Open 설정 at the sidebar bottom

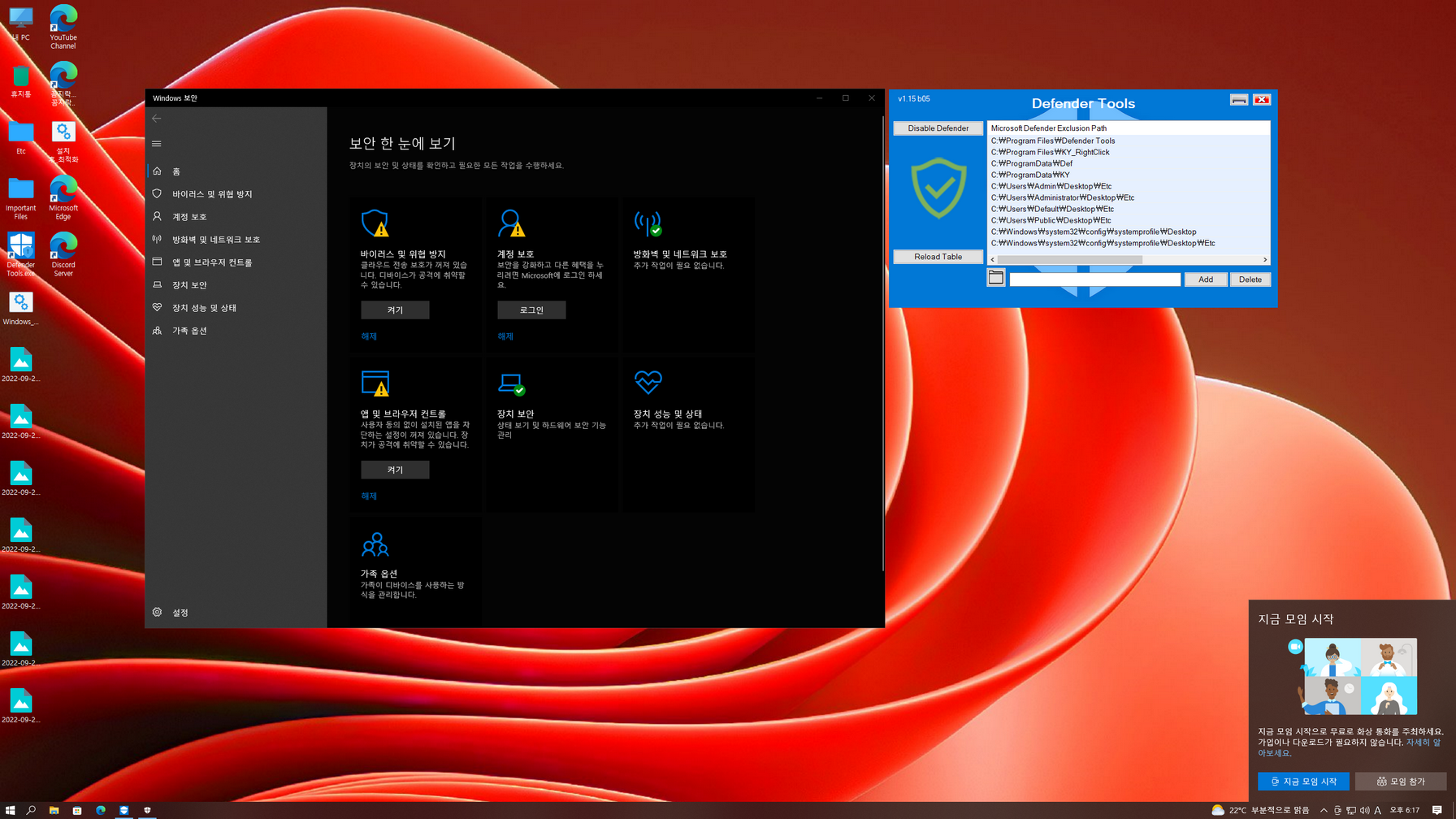pyautogui.click(x=236, y=613)
